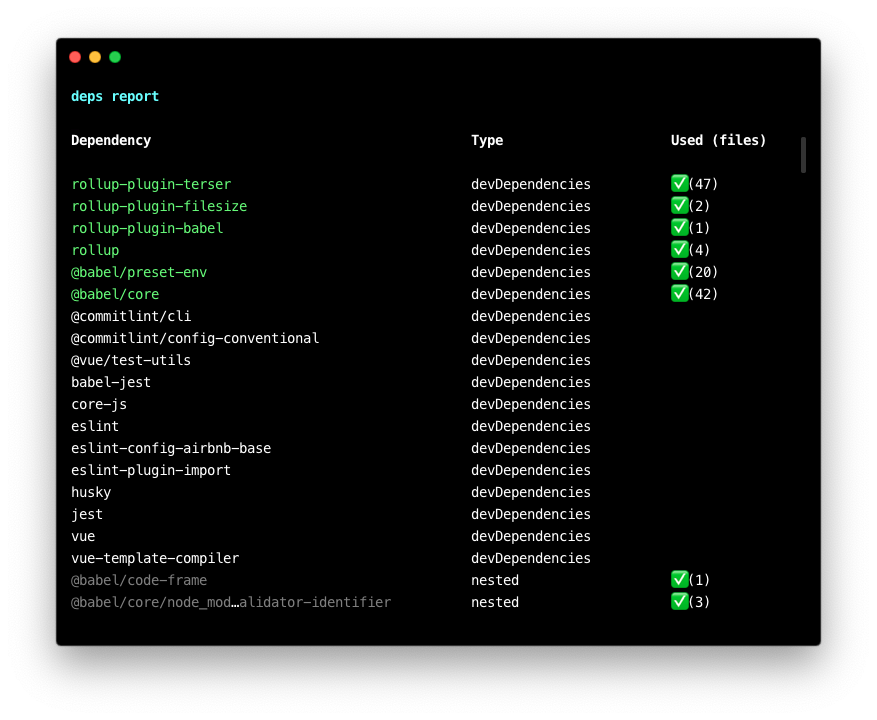877x720 pixels.
Task: Select the eslint-config-airbnb-base entry
Action: pos(171,448)
